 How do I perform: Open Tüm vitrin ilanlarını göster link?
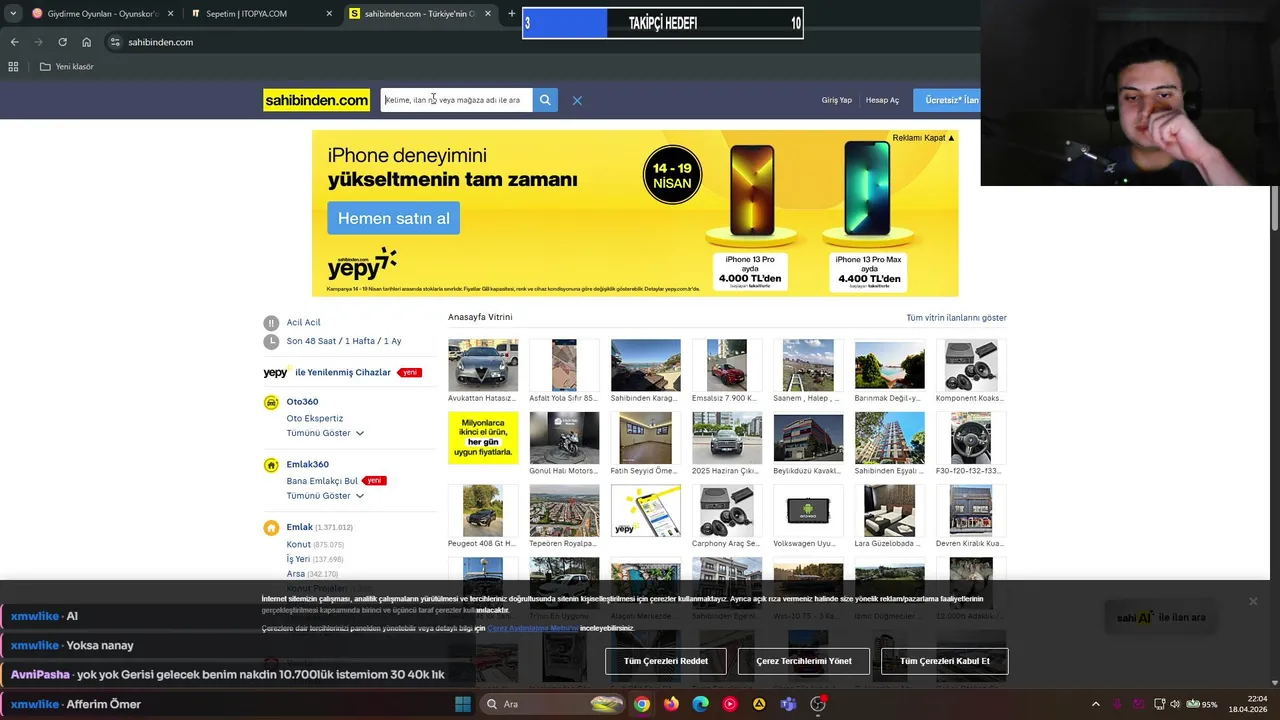point(956,318)
